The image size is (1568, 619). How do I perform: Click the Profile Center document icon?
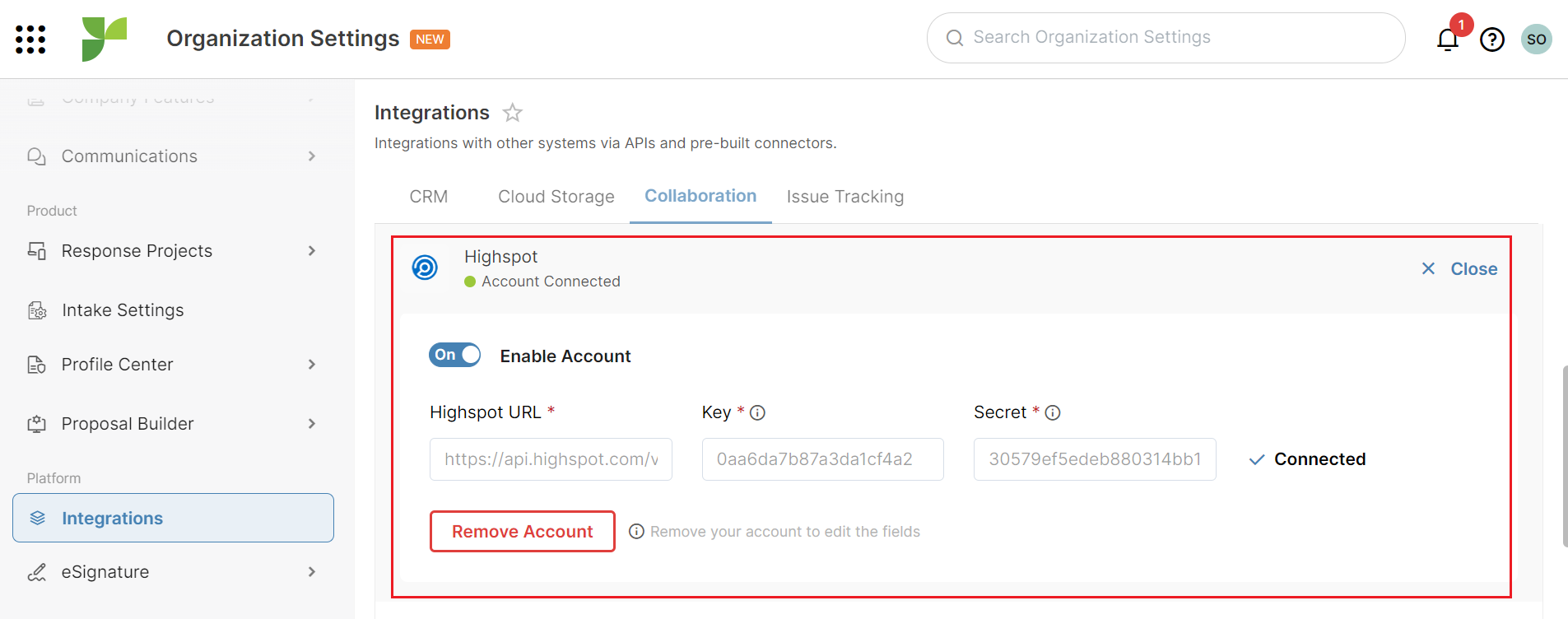[x=36, y=365]
